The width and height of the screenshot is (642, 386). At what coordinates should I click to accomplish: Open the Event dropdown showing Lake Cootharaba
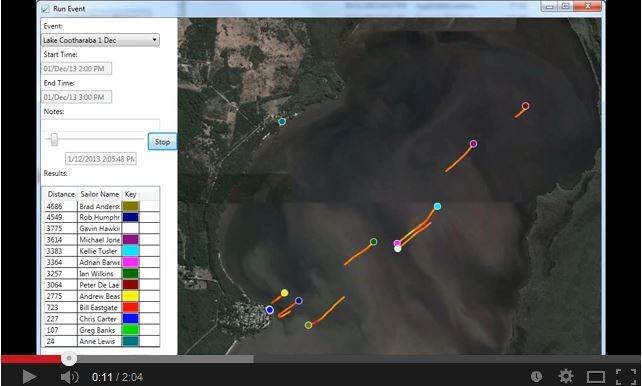tap(100, 40)
